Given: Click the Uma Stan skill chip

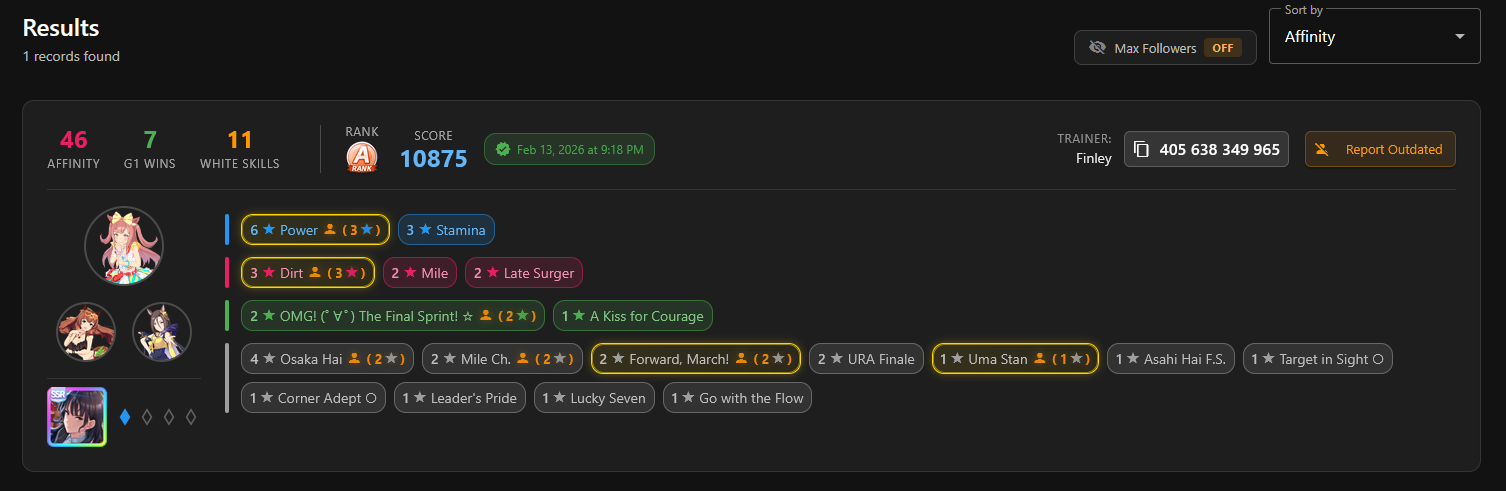Looking at the screenshot, I should tap(1015, 358).
